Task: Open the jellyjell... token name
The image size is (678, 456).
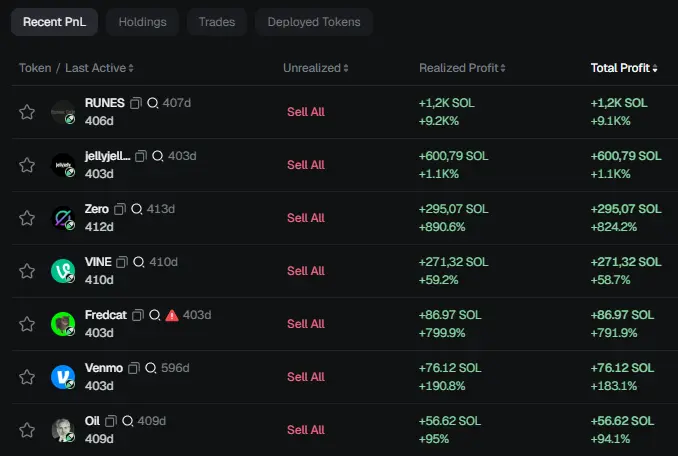Action: coord(107,156)
